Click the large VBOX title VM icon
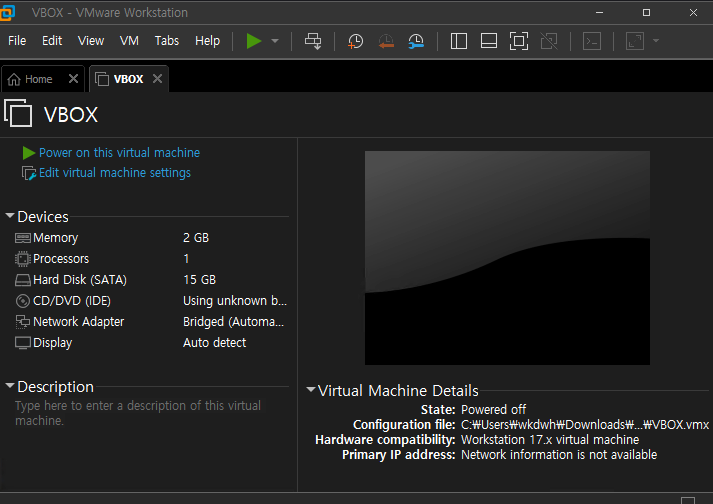Viewport: 713px width, 504px height. tap(18, 113)
